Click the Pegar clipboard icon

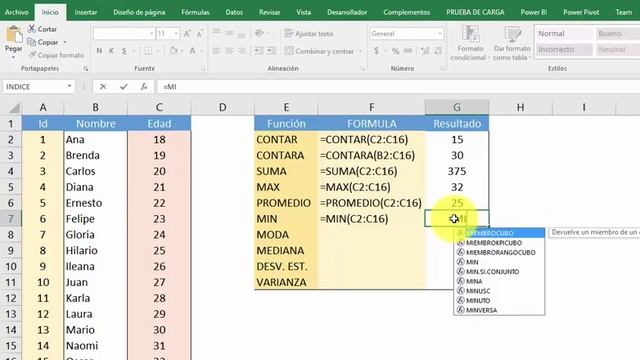[13, 35]
